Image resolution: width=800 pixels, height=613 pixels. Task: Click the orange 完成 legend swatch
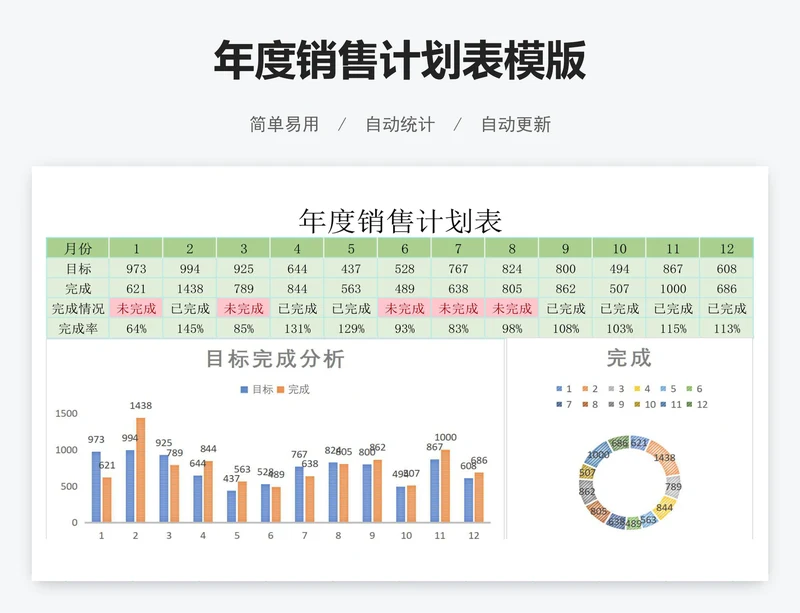point(281,389)
